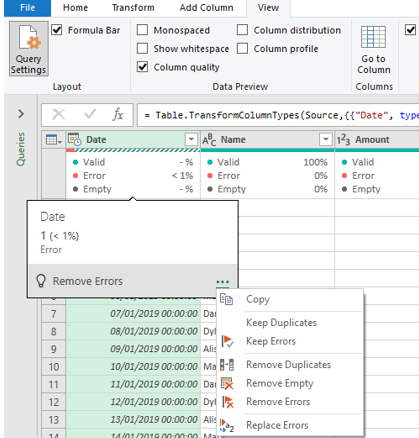Click the Replace Errors icon

tap(227, 426)
